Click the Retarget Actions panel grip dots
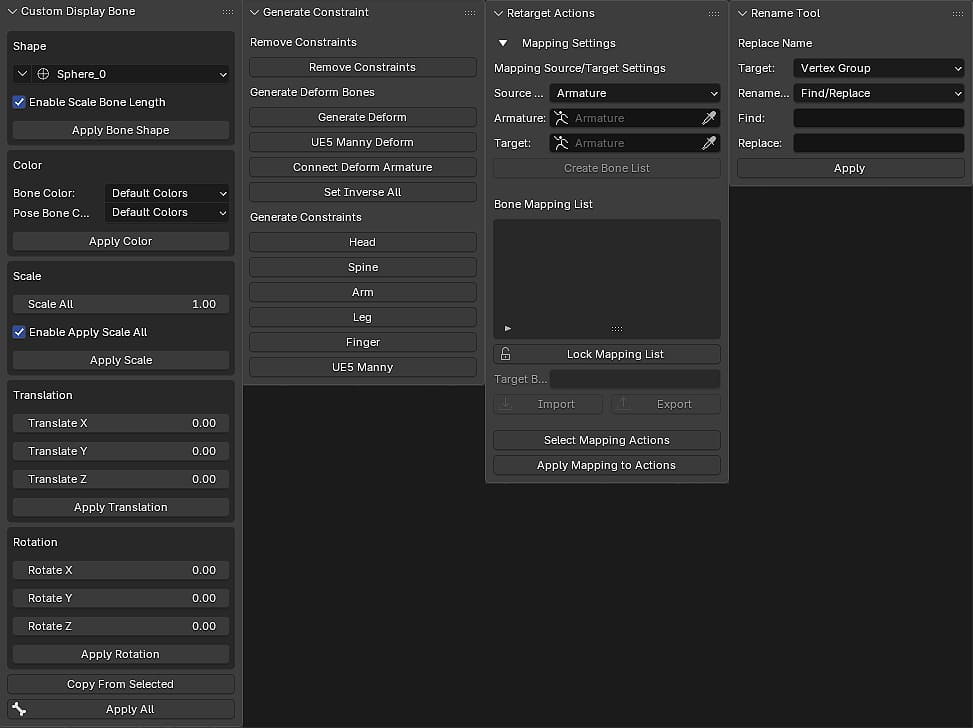This screenshot has height=728, width=973. point(714,13)
